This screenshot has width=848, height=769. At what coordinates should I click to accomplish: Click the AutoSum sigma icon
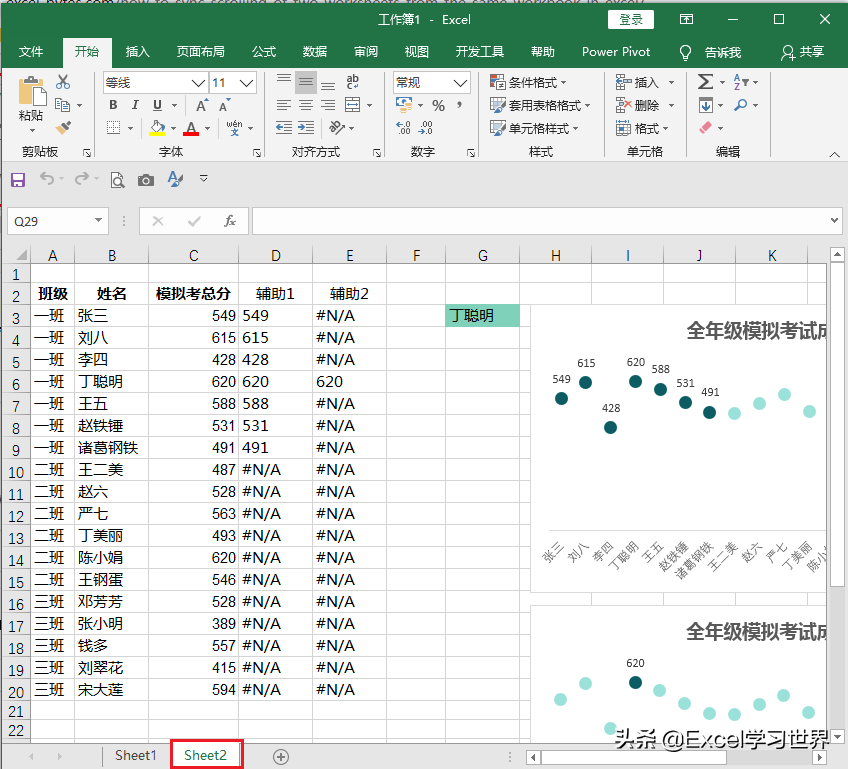point(705,82)
